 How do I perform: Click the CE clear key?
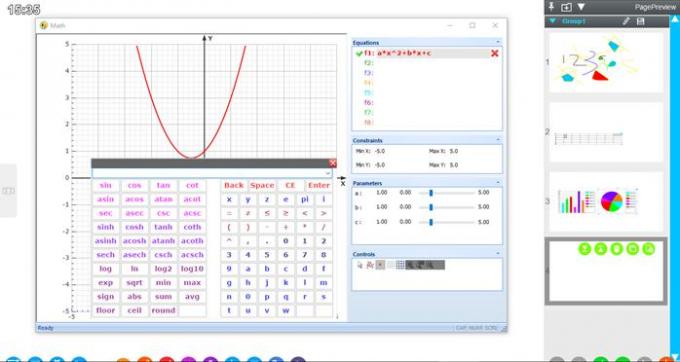(290, 186)
